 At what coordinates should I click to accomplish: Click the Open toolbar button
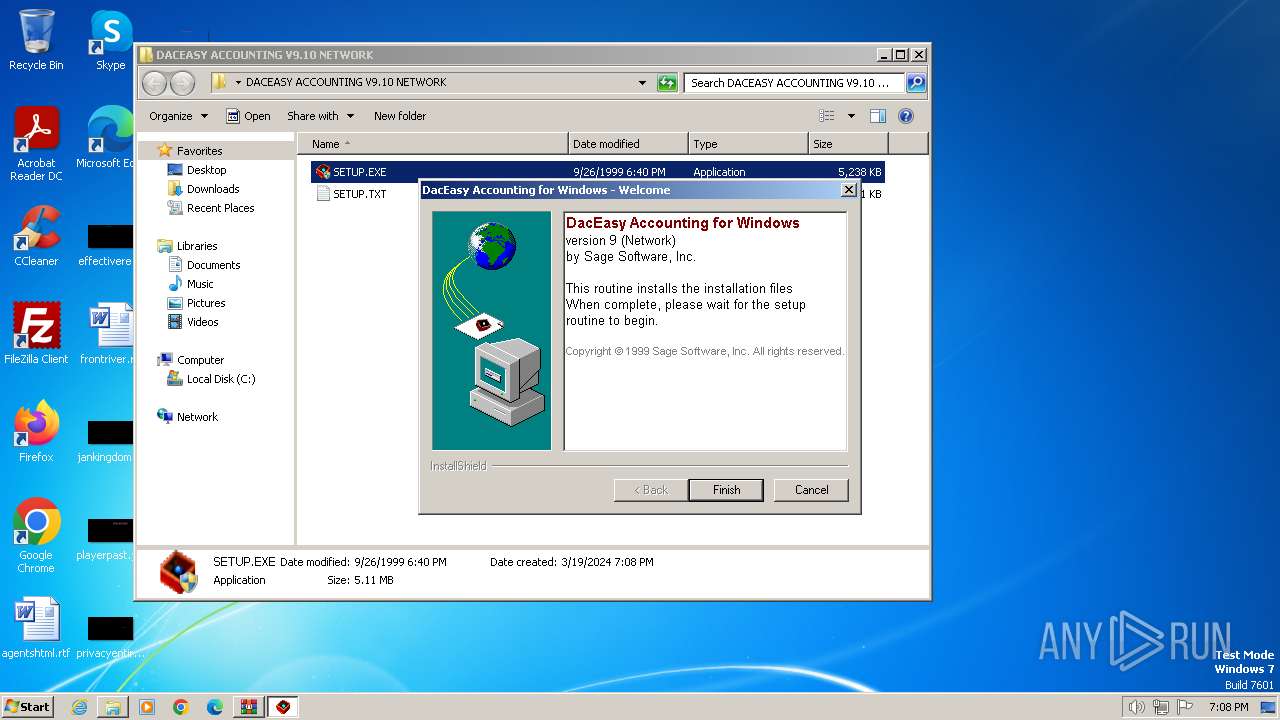[x=248, y=116]
